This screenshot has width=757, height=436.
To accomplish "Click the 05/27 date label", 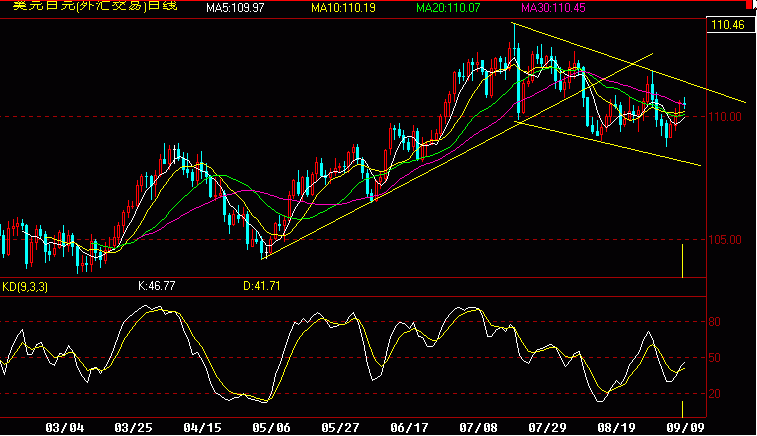I will coord(340,427).
